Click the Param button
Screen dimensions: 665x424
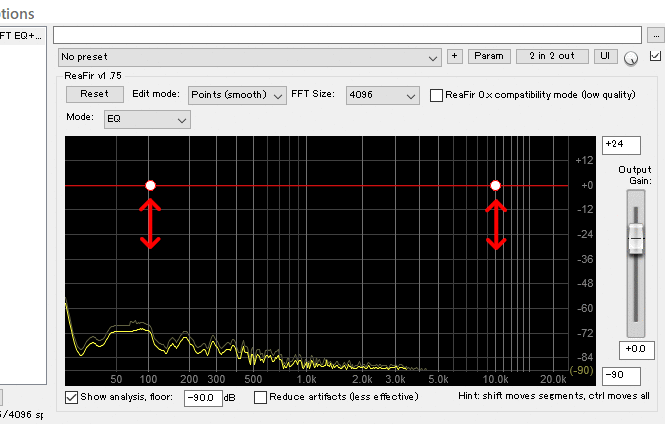pos(488,57)
